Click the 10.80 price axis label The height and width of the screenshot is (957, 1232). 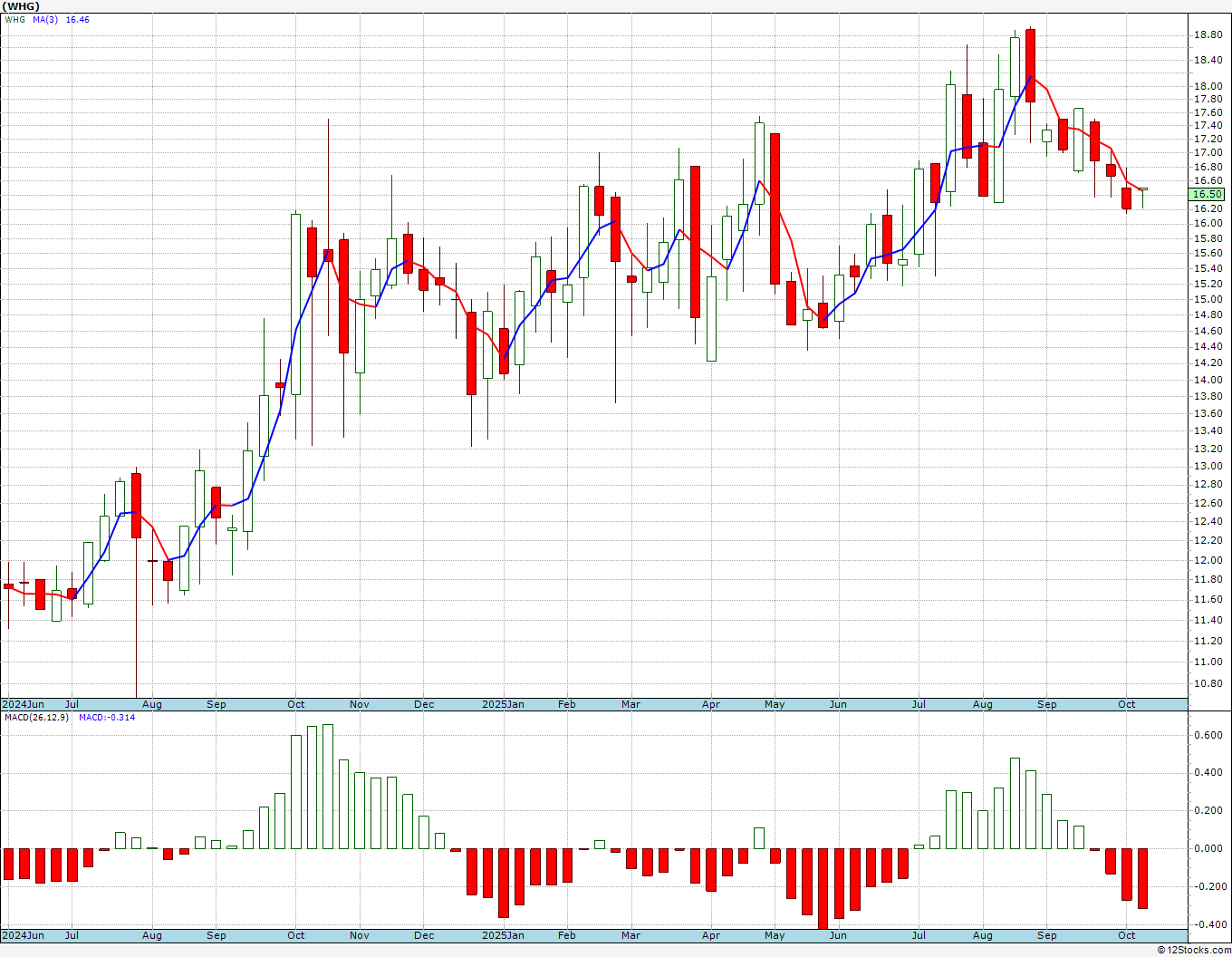click(x=1208, y=683)
